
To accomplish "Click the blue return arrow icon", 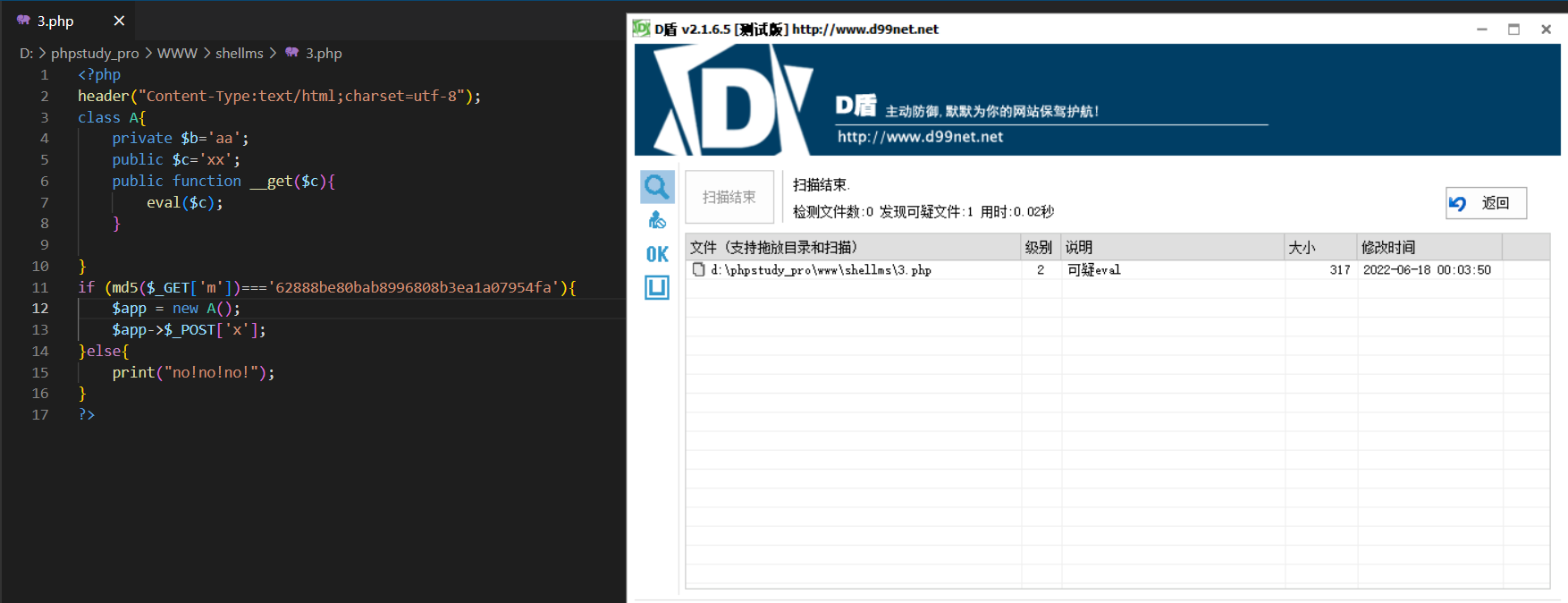I will [x=1458, y=203].
